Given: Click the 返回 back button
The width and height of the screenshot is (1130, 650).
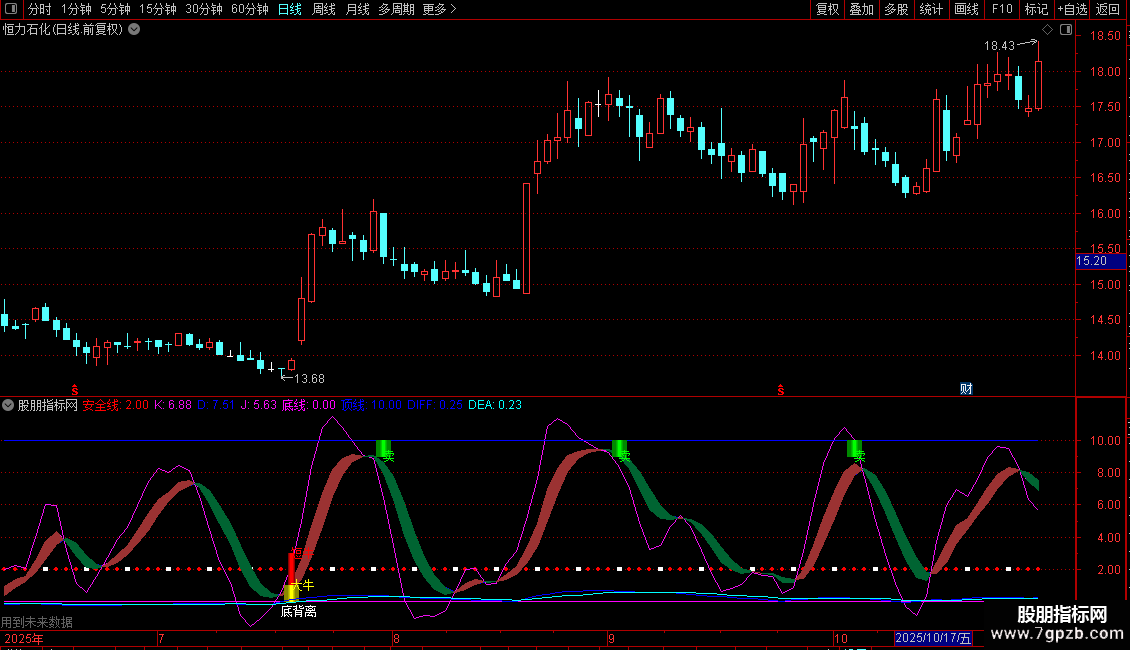Looking at the screenshot, I should 1108,9.
